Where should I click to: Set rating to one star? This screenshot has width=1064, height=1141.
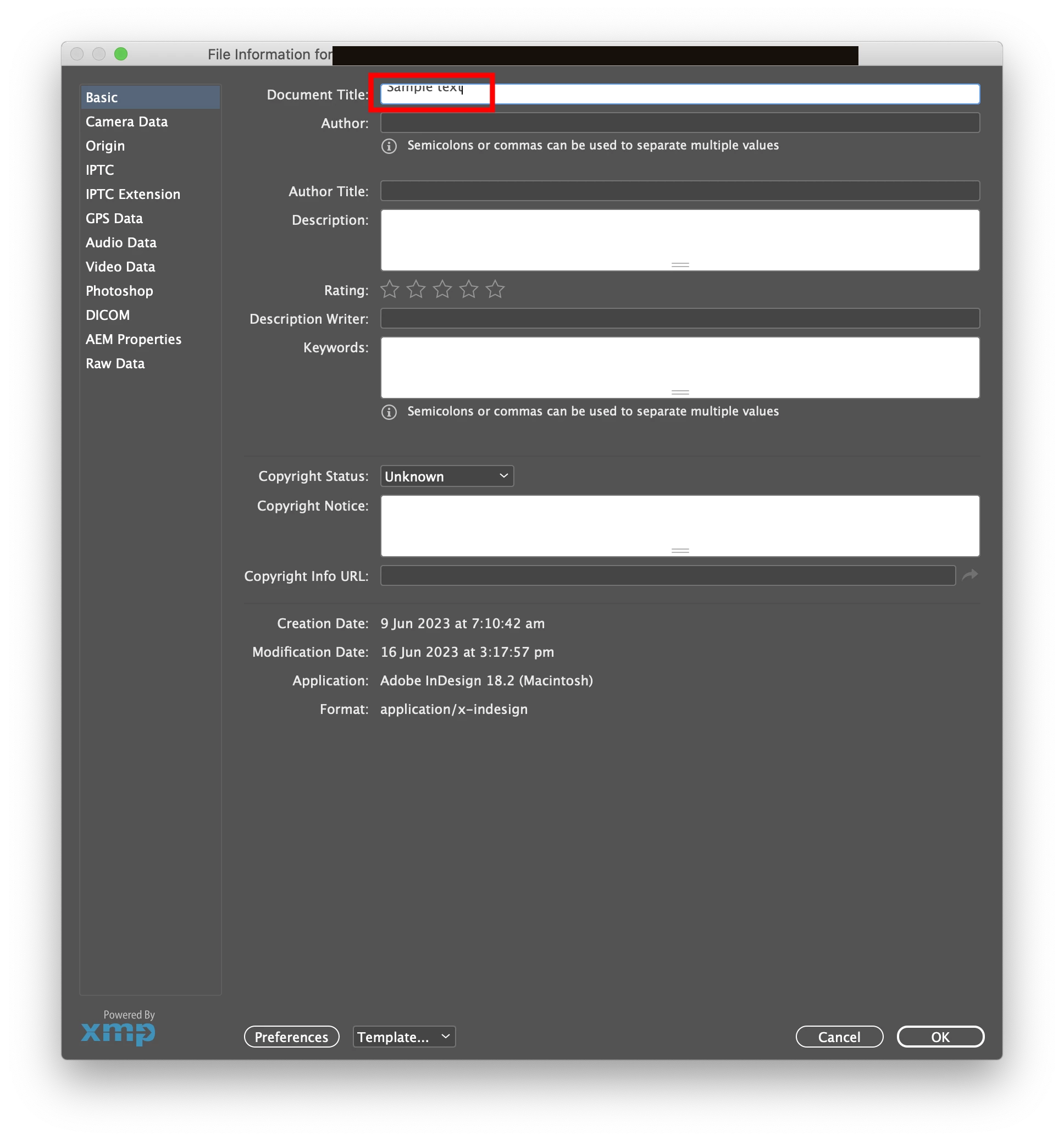pos(390,289)
